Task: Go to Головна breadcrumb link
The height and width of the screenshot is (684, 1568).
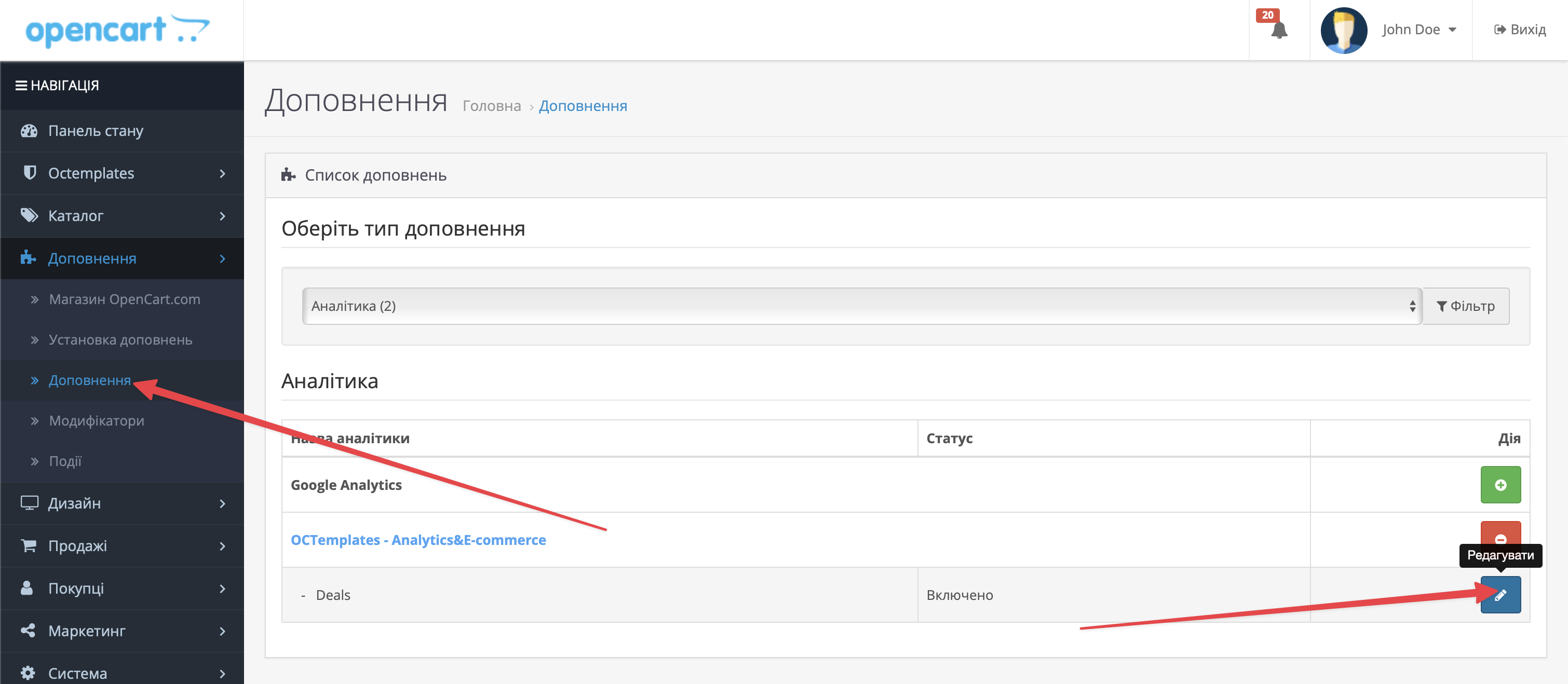Action: (x=491, y=106)
